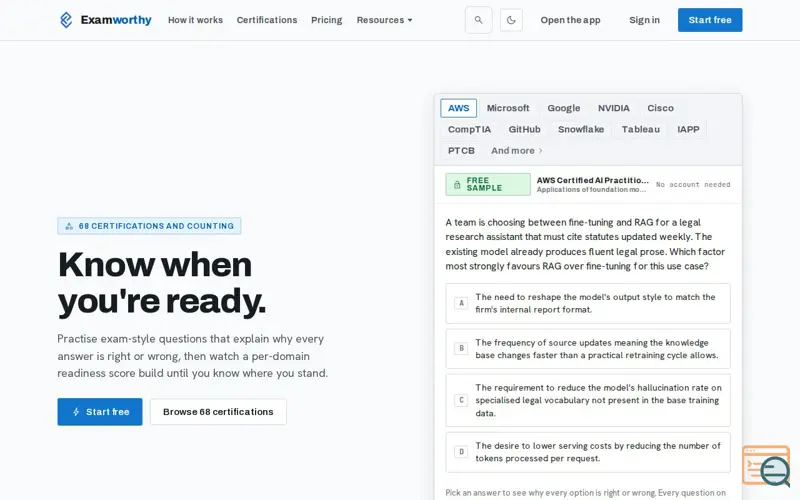The width and height of the screenshot is (800, 500).
Task: Choose answer C about hallucination rate
Action: tap(588, 401)
